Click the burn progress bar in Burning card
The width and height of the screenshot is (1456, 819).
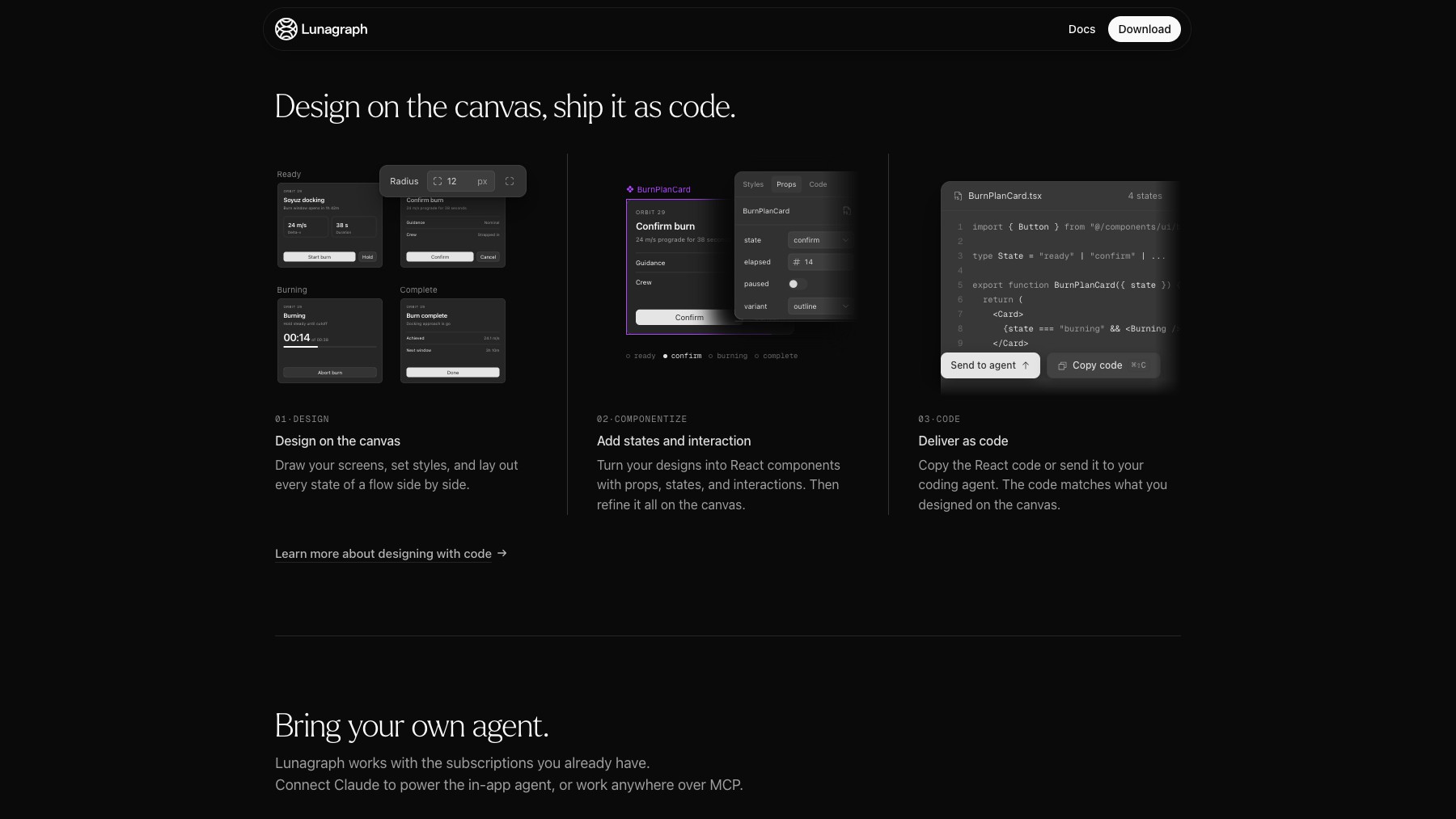pos(330,347)
